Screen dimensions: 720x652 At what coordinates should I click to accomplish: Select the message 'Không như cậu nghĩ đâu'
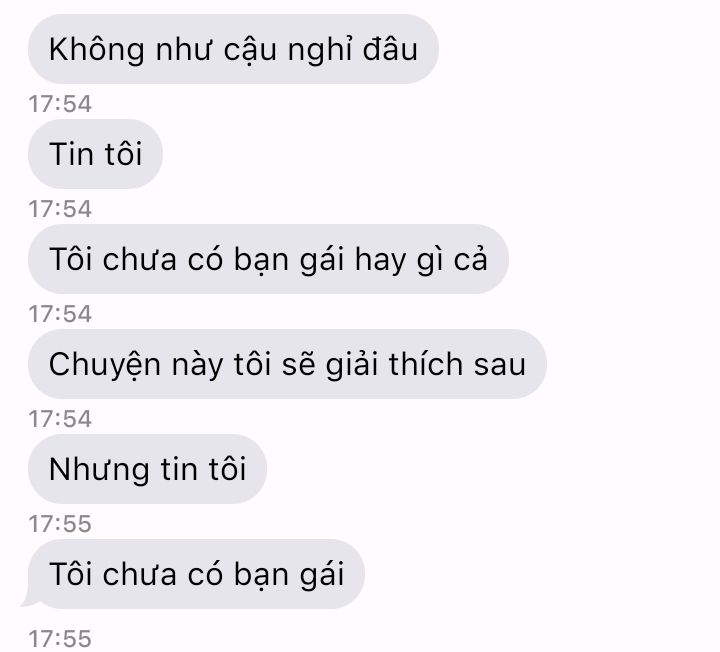pos(233,49)
